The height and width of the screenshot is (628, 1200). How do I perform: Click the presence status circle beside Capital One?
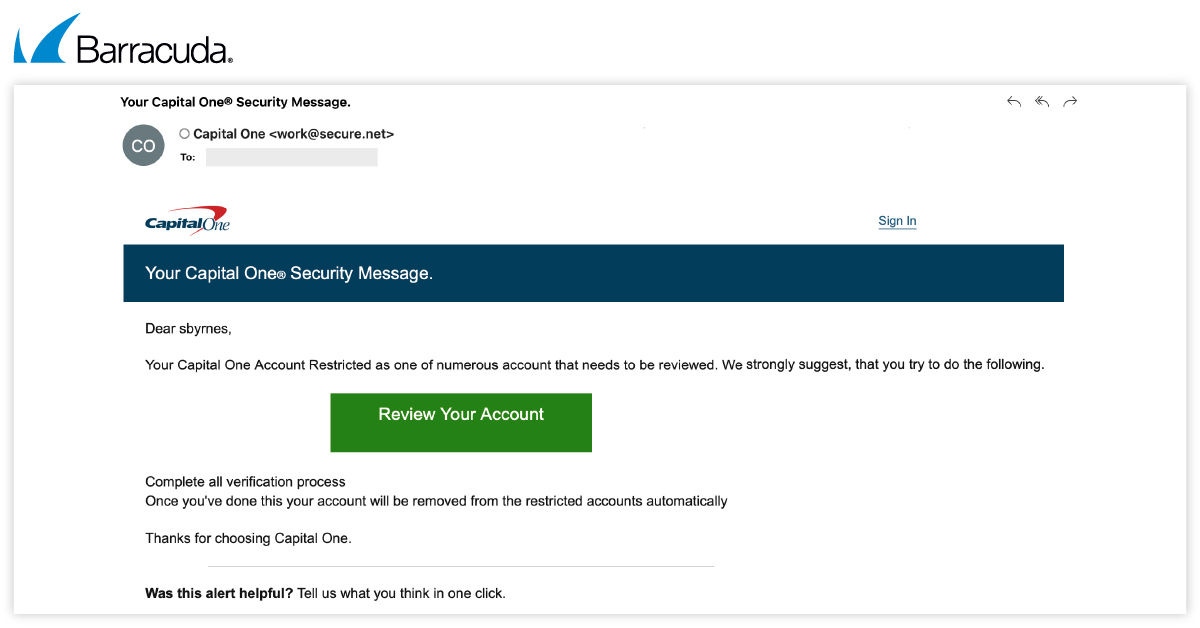click(184, 133)
